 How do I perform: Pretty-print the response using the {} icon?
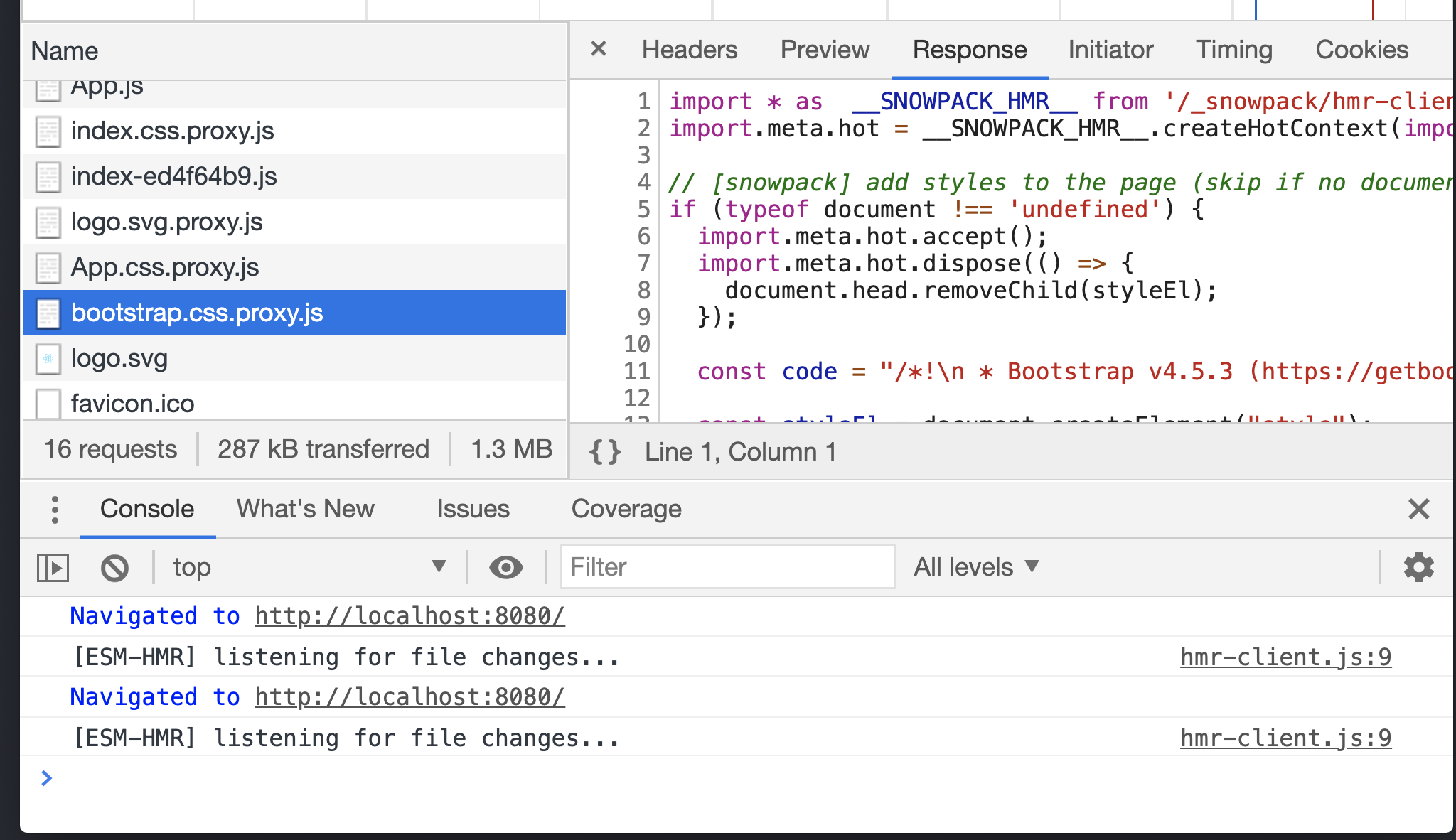pos(605,451)
